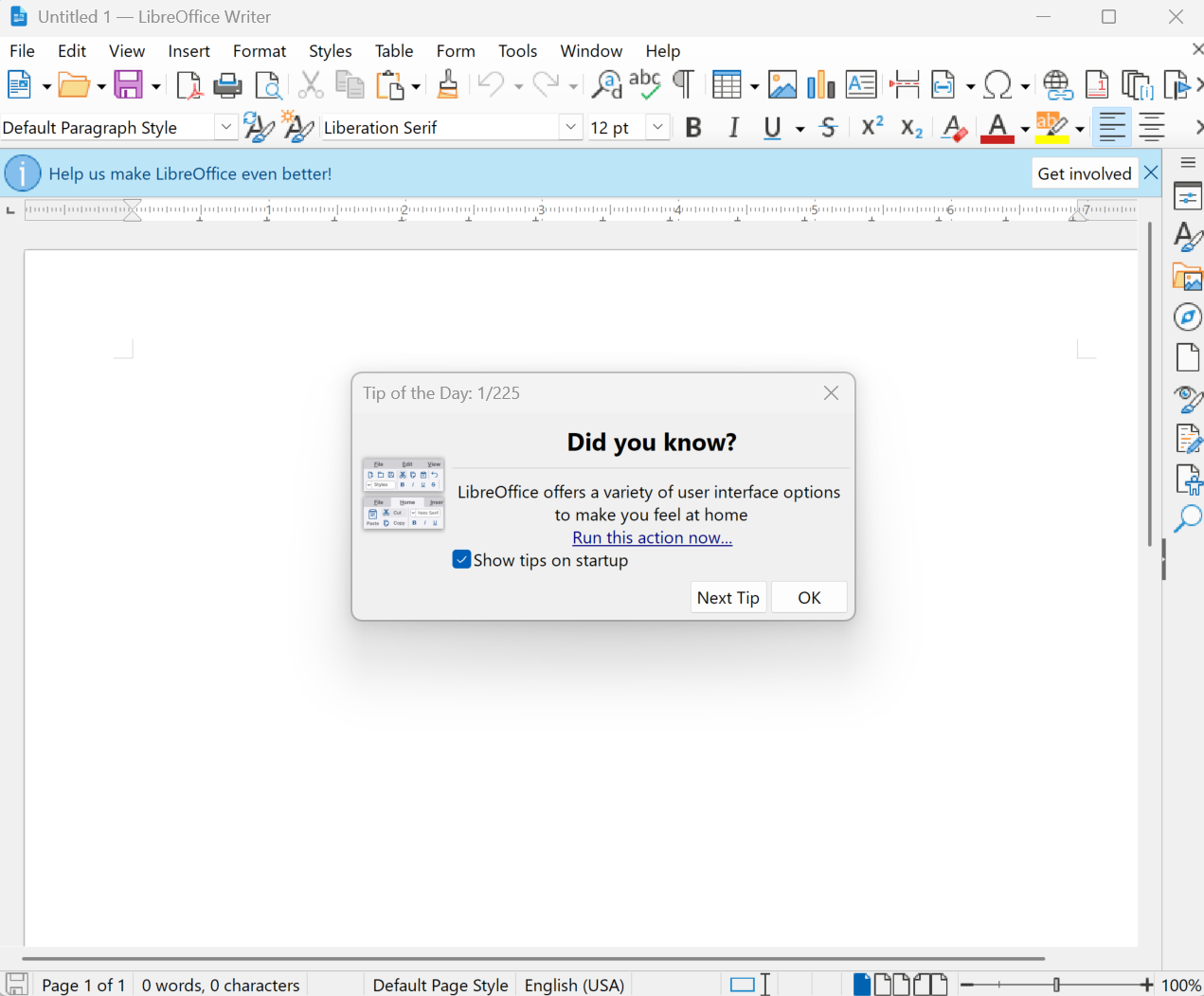Click the Print icon
The height and width of the screenshot is (996, 1204).
tap(227, 85)
